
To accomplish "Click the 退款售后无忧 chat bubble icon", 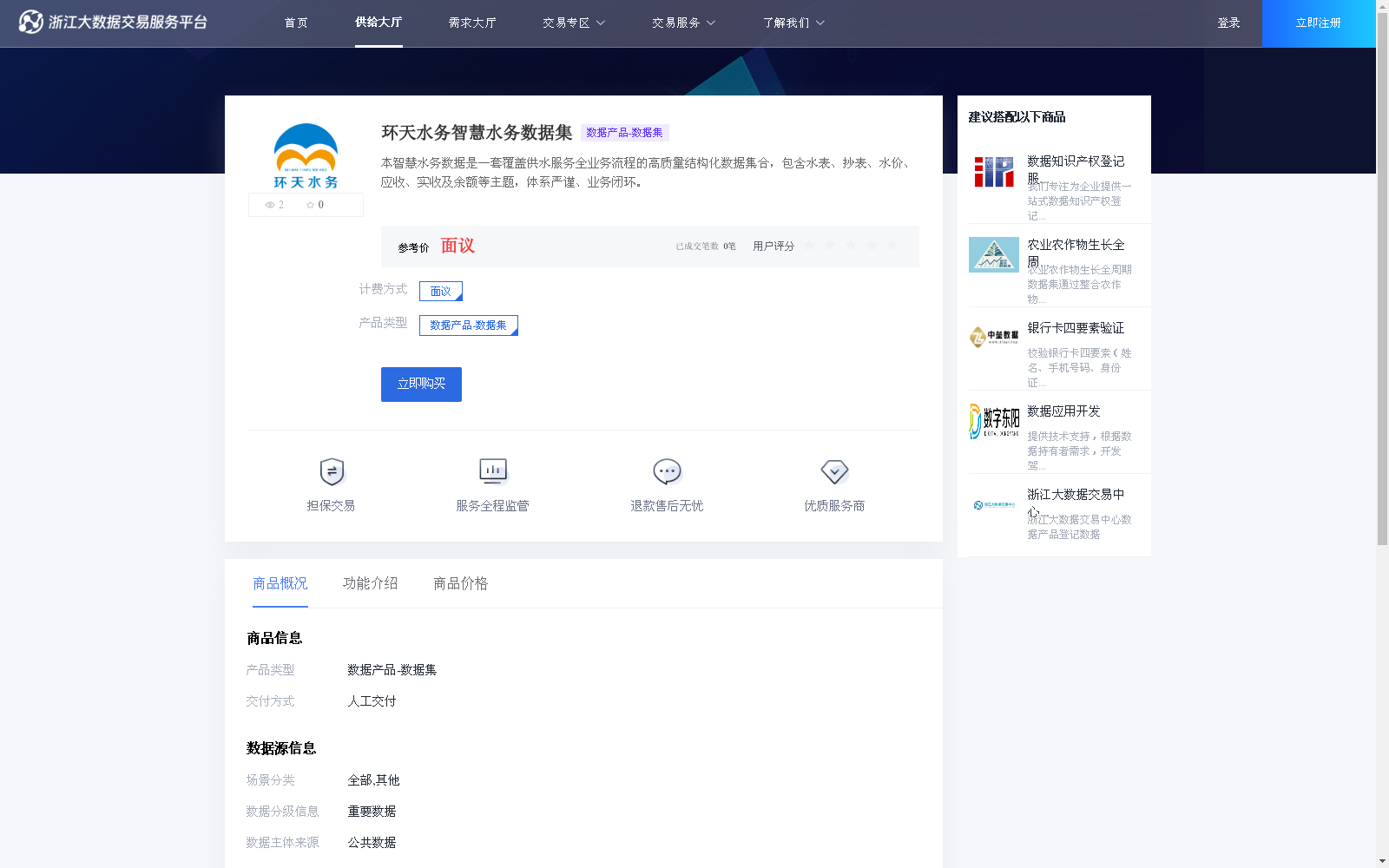I will 667,471.
